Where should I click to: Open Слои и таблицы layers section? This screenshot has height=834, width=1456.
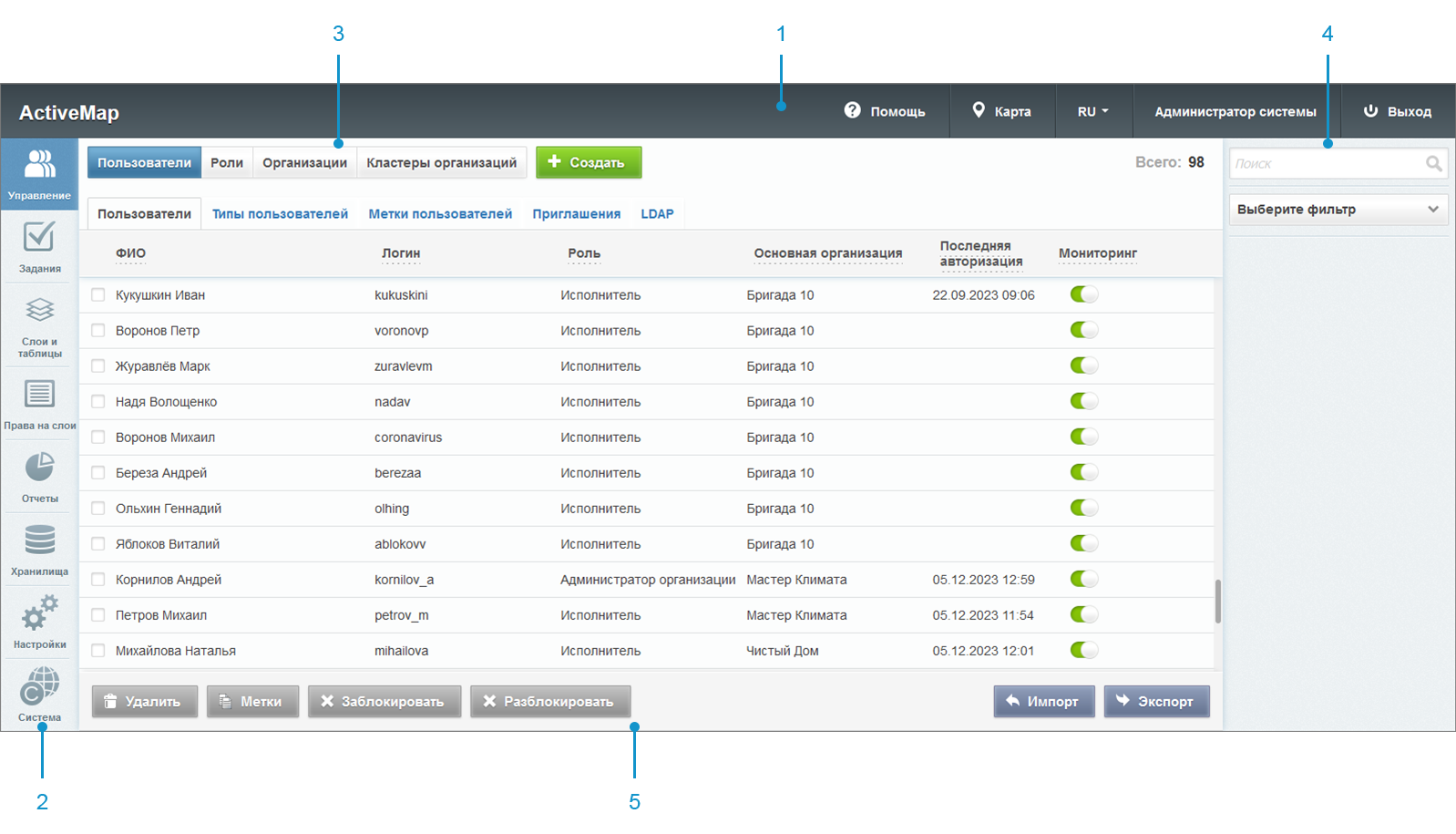click(39, 325)
